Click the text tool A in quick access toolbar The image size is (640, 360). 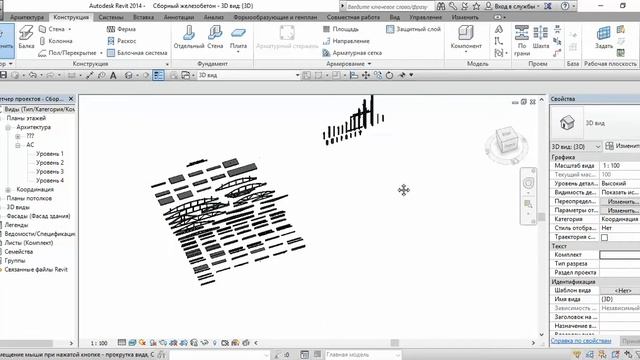[113, 75]
